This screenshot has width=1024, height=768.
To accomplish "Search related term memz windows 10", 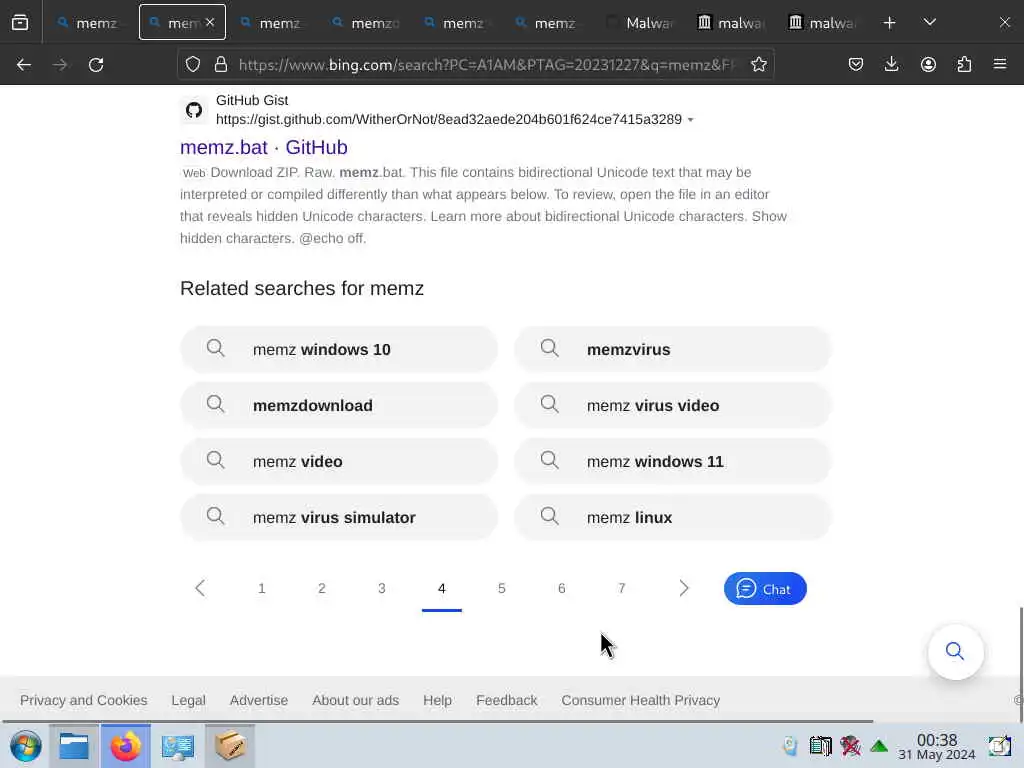I will pyautogui.click(x=339, y=349).
